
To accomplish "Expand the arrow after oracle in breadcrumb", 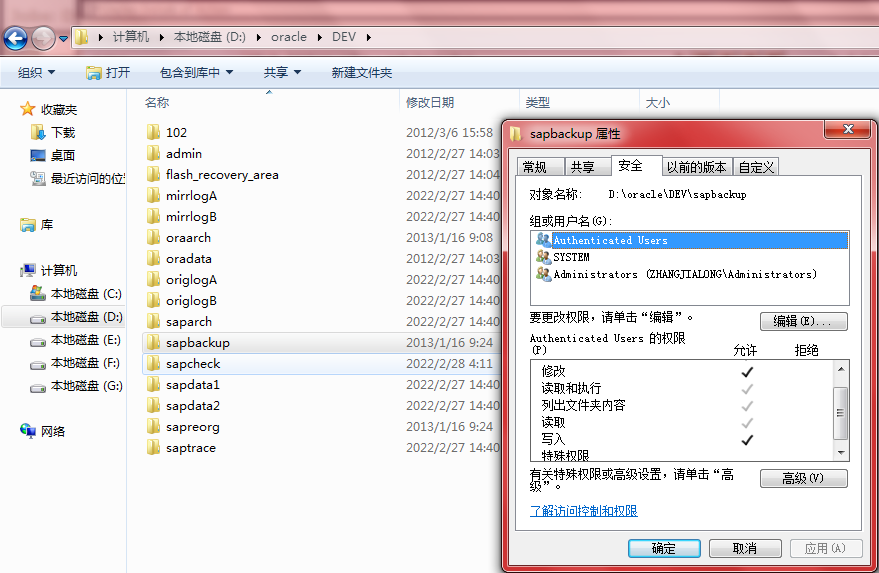I will pyautogui.click(x=320, y=38).
